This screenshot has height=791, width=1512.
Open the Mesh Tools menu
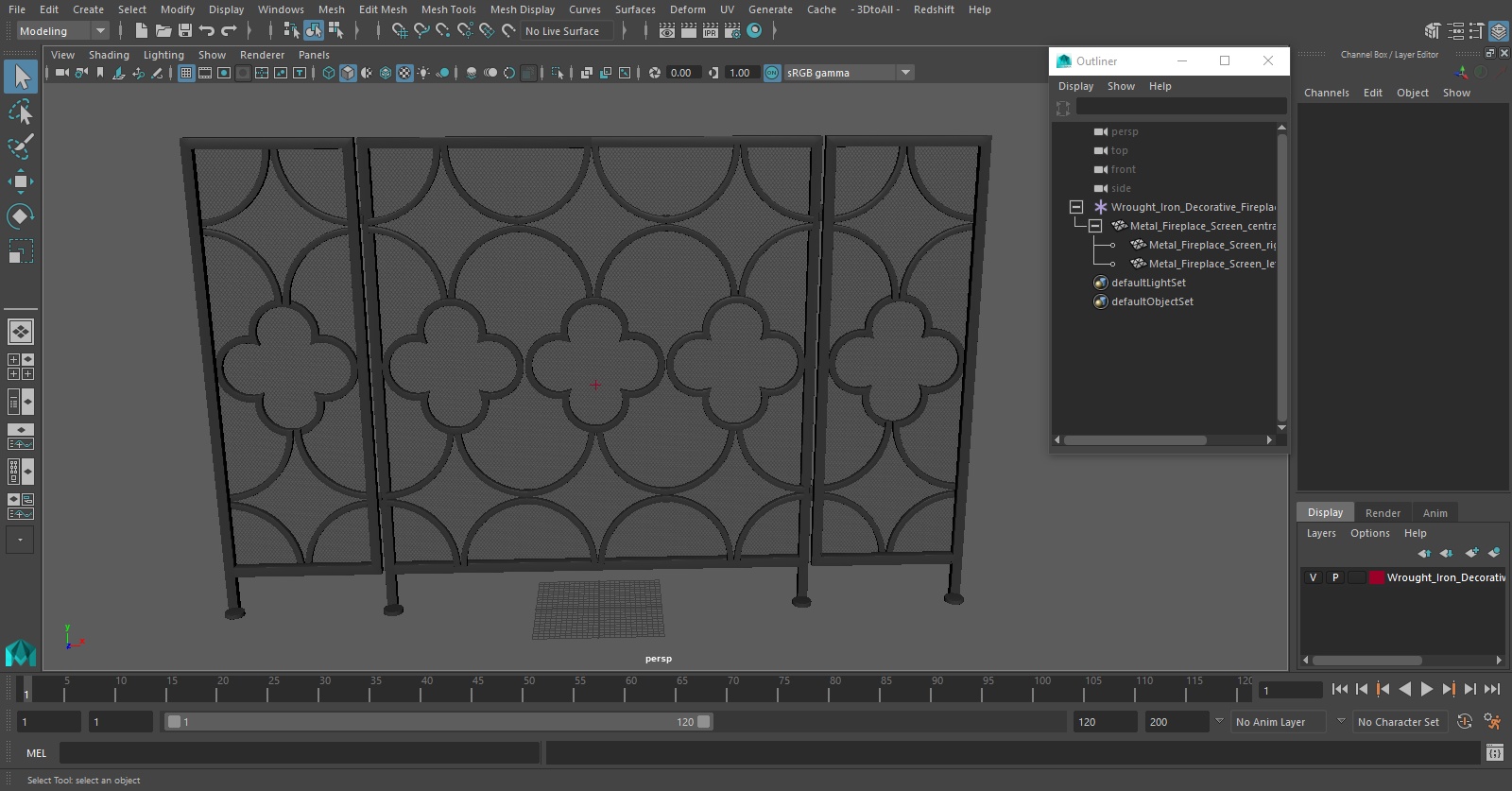448,9
